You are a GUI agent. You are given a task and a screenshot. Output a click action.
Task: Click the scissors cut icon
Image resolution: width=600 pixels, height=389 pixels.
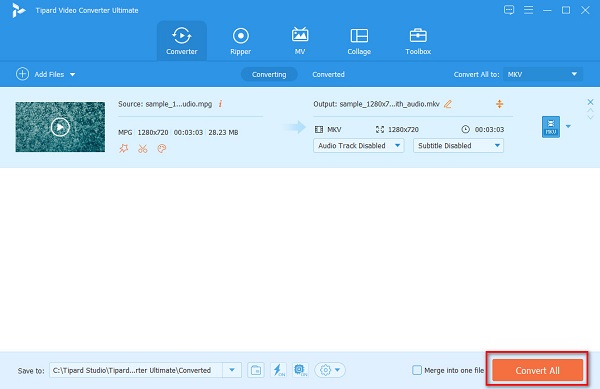tap(143, 148)
